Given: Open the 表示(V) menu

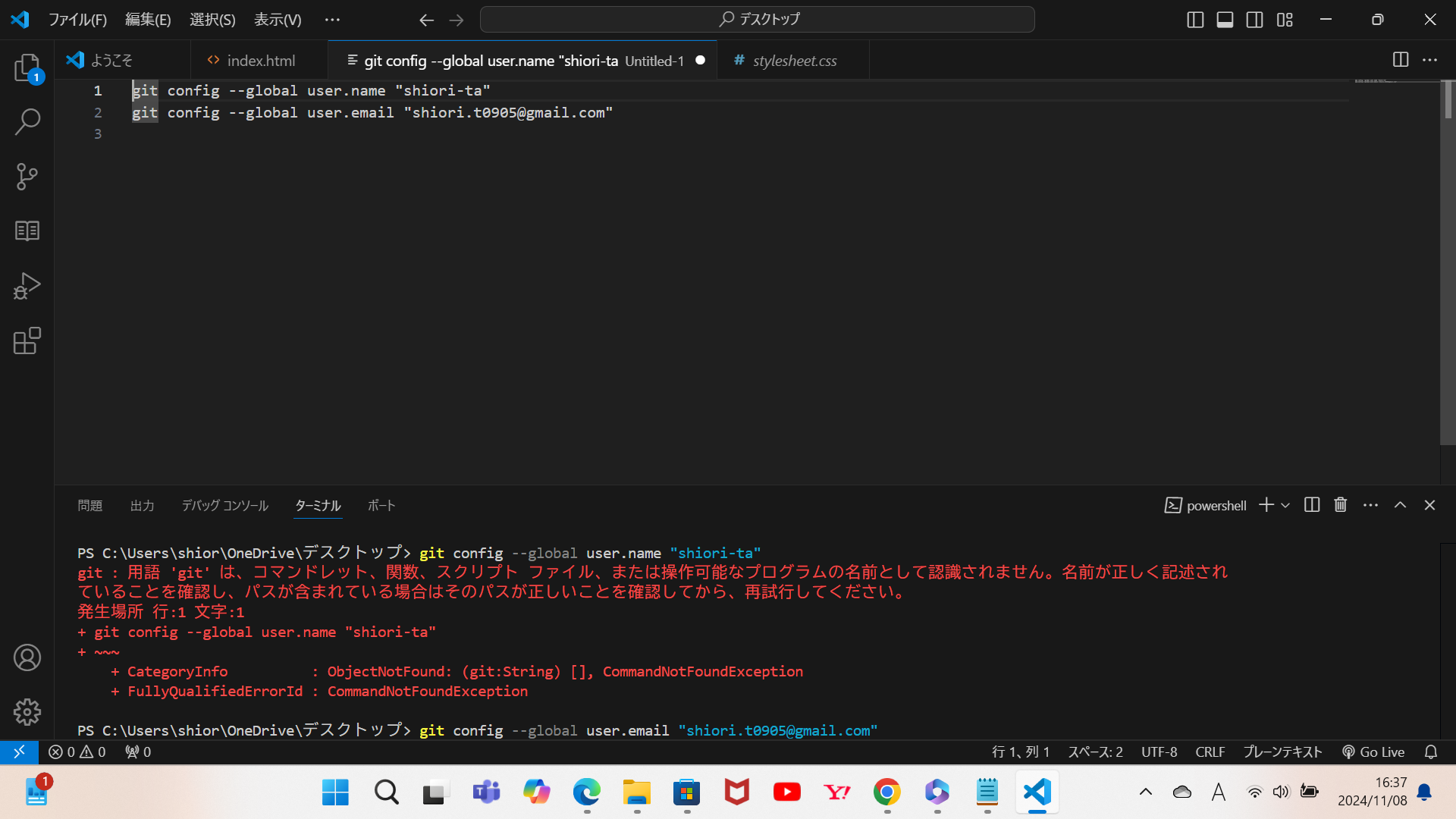Looking at the screenshot, I should tap(278, 20).
